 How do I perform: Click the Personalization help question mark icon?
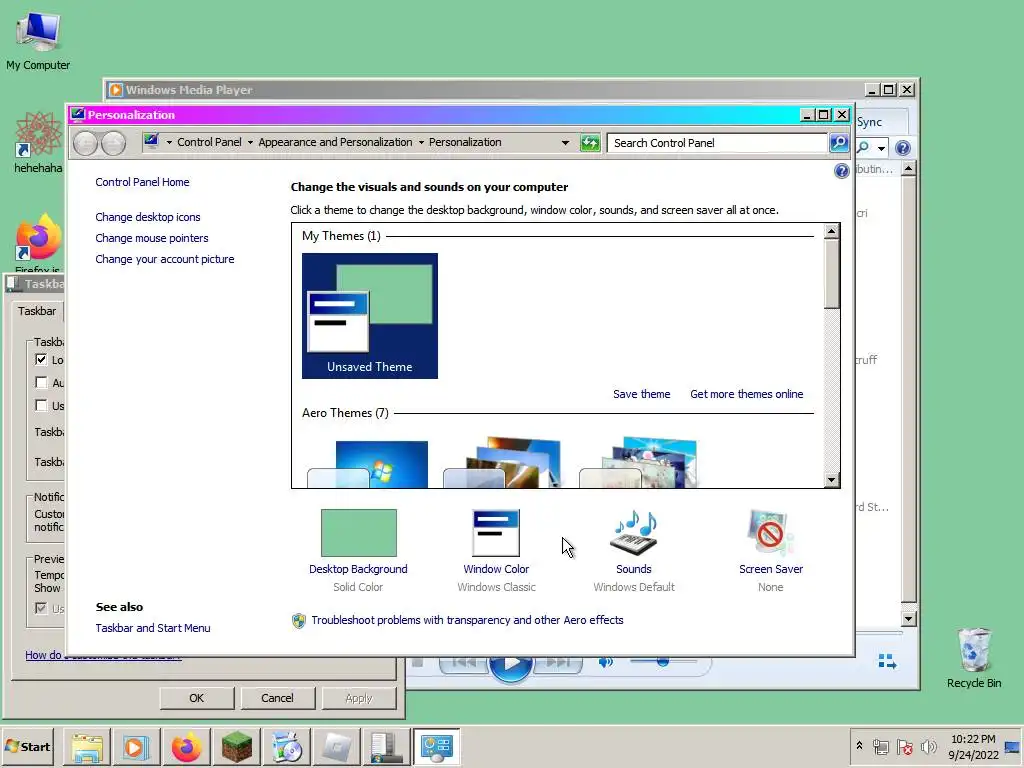click(841, 171)
